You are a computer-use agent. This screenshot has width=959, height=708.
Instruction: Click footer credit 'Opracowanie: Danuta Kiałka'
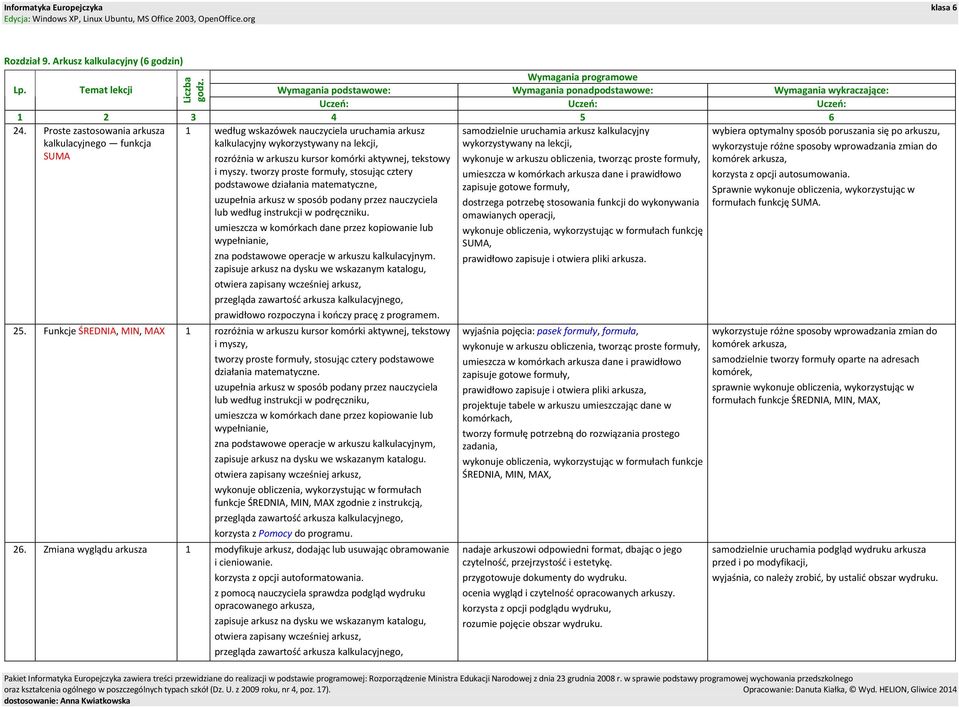click(794, 690)
